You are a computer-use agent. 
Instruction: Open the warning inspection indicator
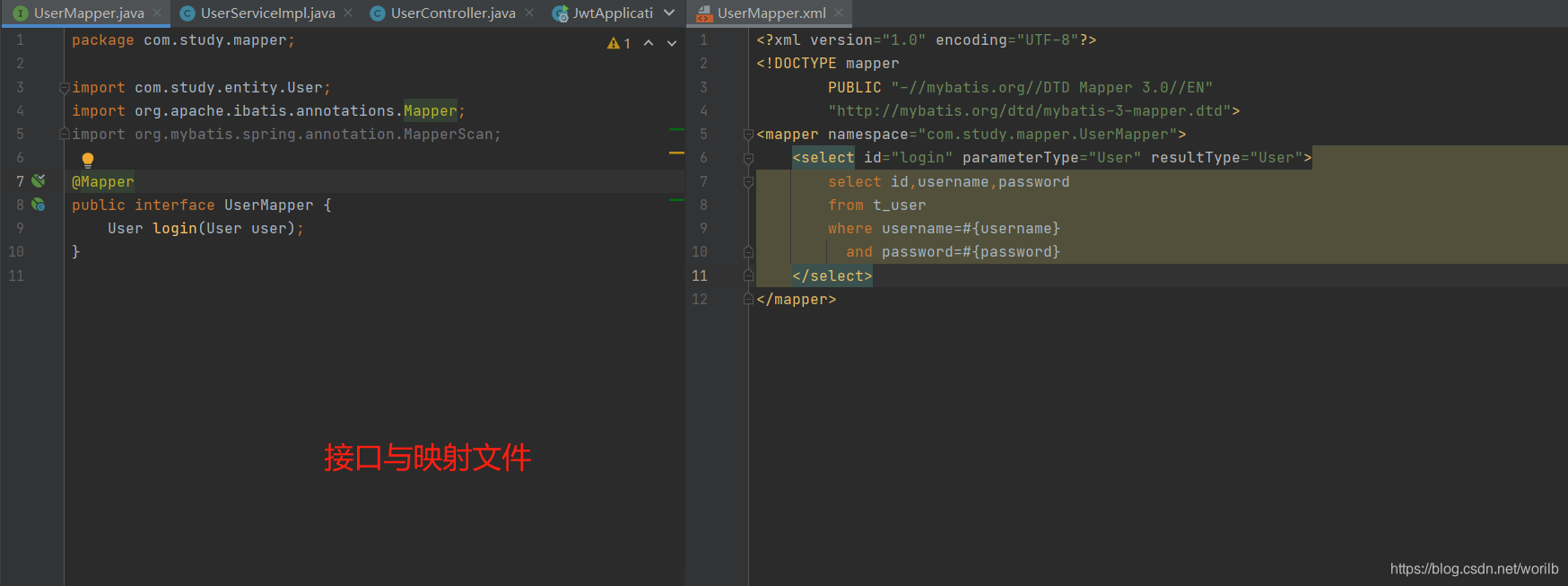pyautogui.click(x=619, y=43)
